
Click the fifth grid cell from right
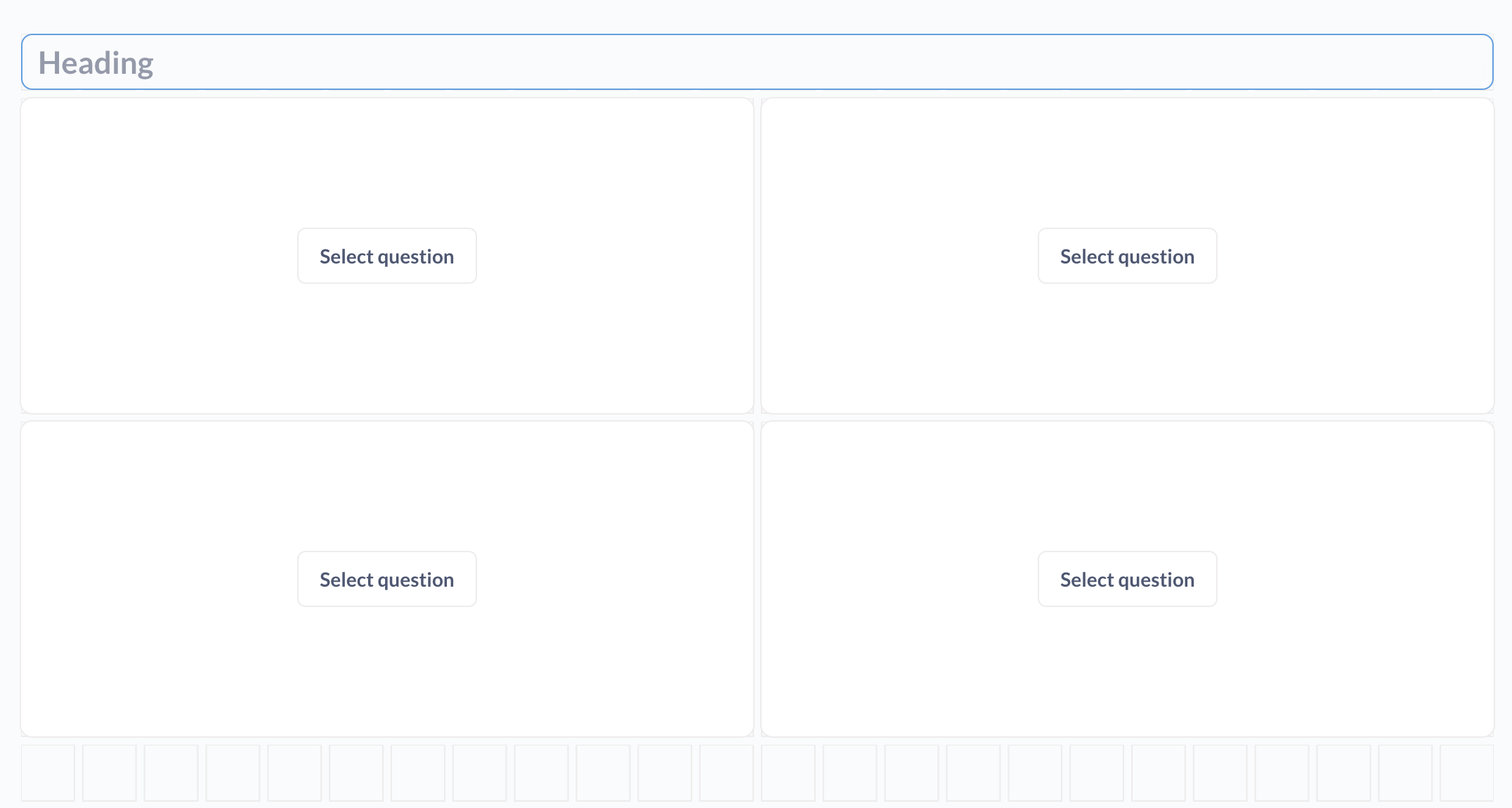click(1220, 773)
